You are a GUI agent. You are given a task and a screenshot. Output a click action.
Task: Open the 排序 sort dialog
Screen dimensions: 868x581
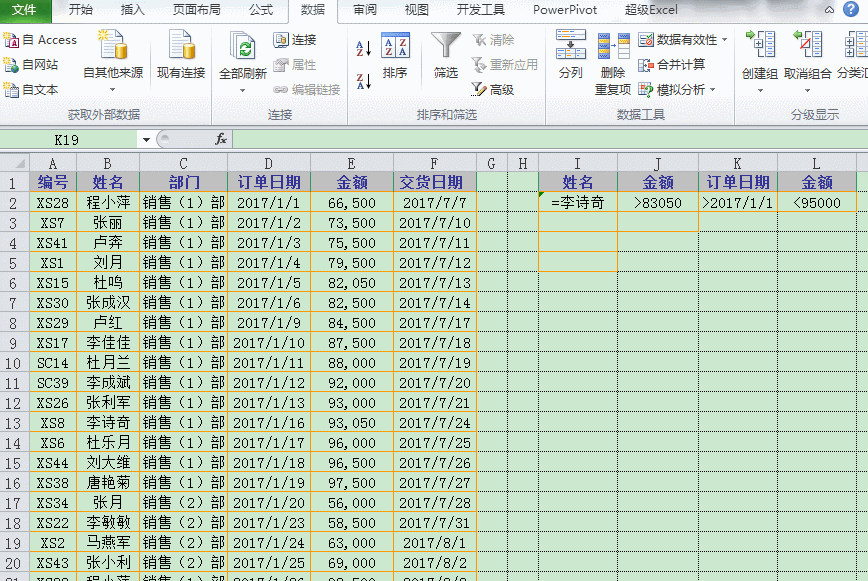tap(395, 55)
